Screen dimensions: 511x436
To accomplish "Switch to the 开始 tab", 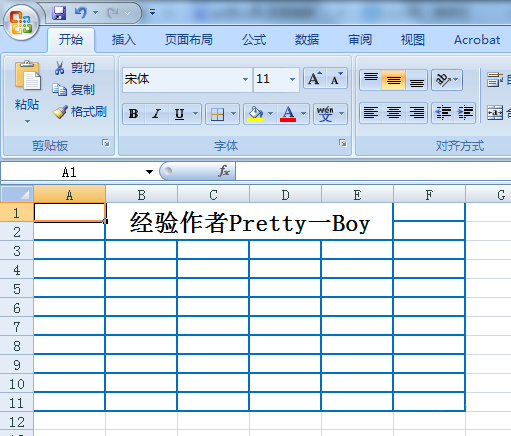I will pyautogui.click(x=71, y=40).
